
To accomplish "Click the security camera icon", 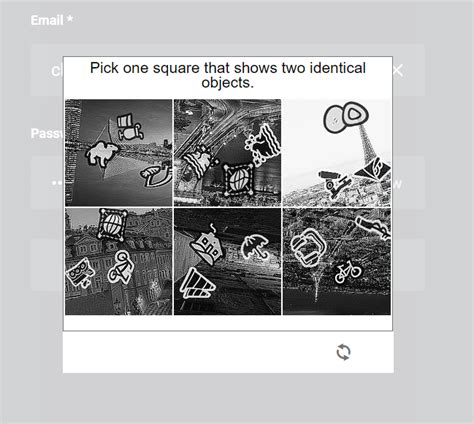I will pyautogui.click(x=334, y=183).
